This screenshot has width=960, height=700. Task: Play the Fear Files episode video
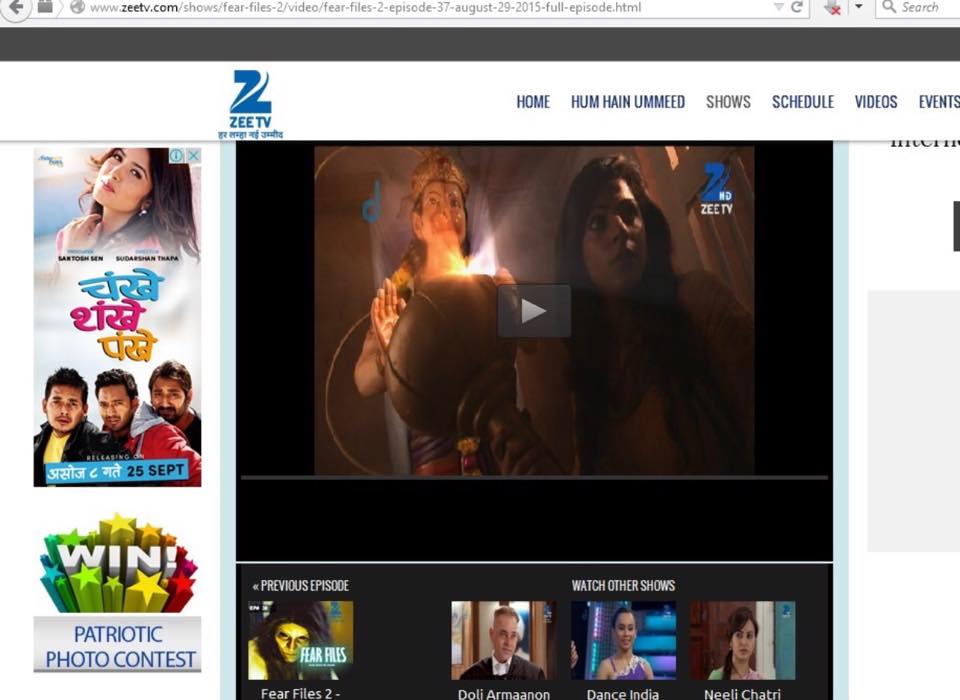[534, 311]
